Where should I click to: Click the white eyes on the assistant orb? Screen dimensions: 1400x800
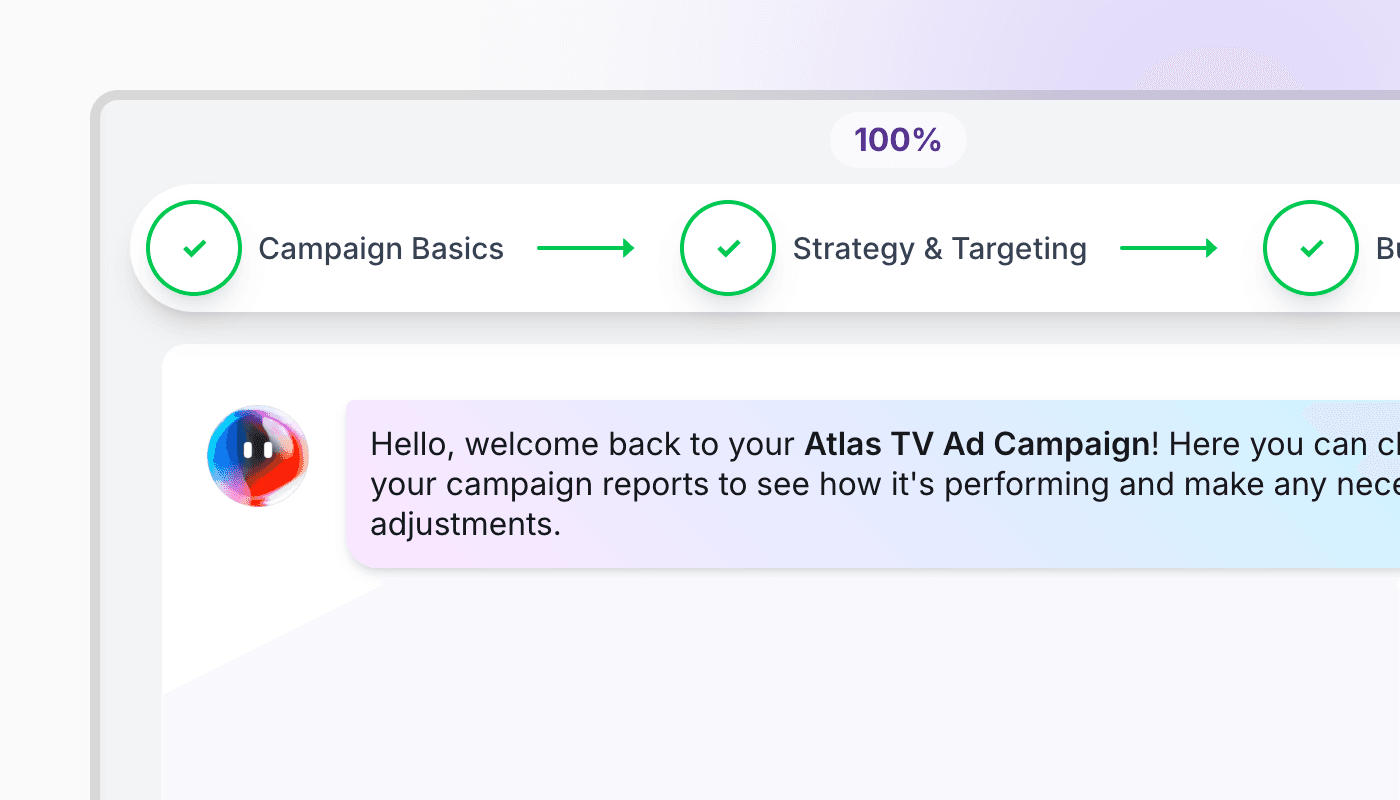click(x=258, y=450)
